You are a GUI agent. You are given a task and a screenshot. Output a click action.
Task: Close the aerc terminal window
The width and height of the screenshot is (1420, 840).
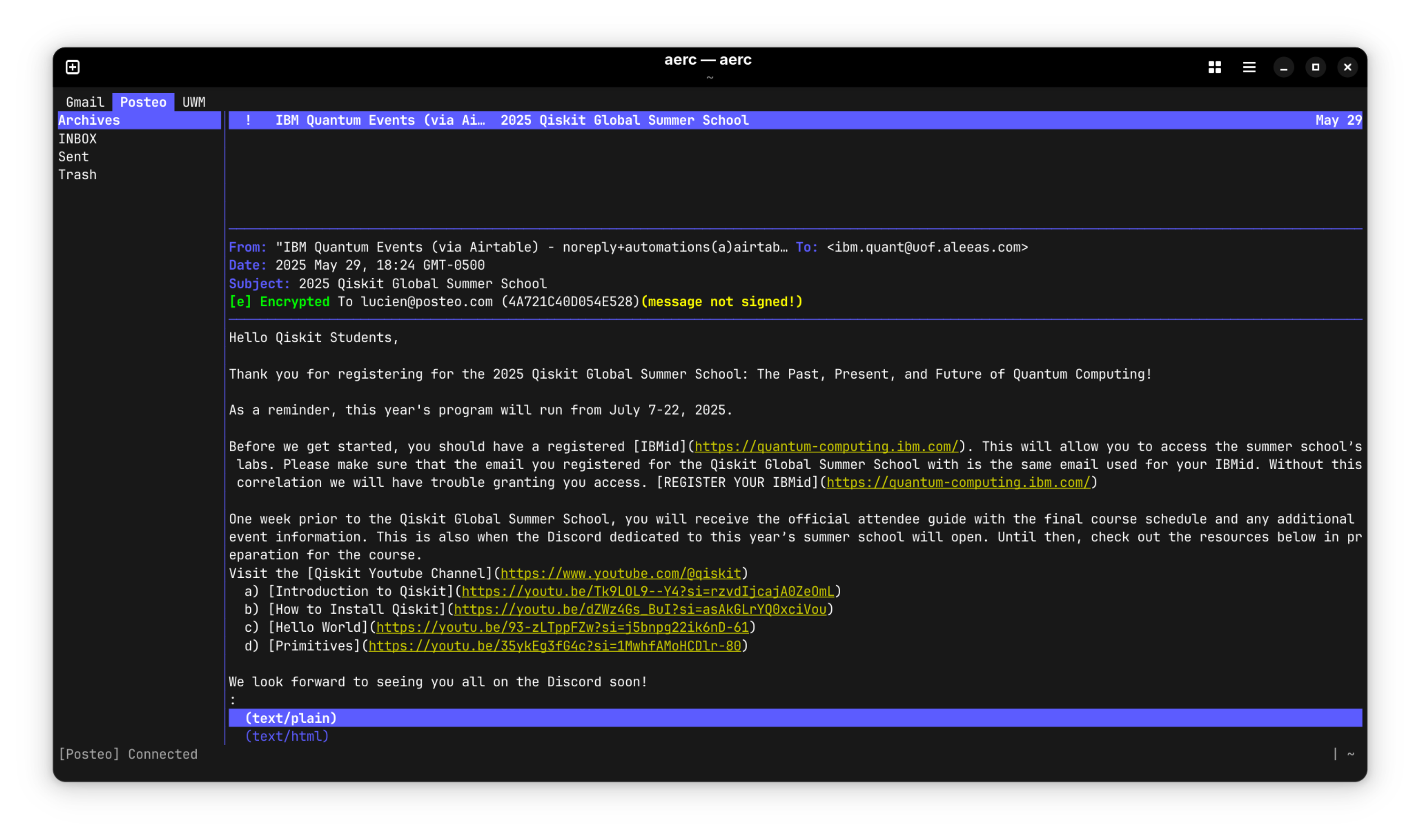pos(1348,67)
